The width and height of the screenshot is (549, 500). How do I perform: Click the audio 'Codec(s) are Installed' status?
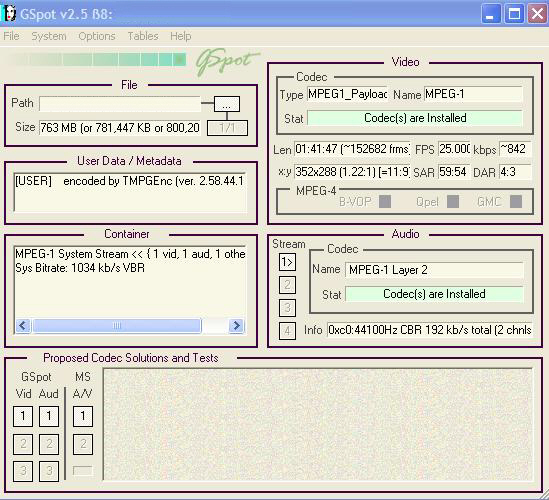(x=434, y=294)
